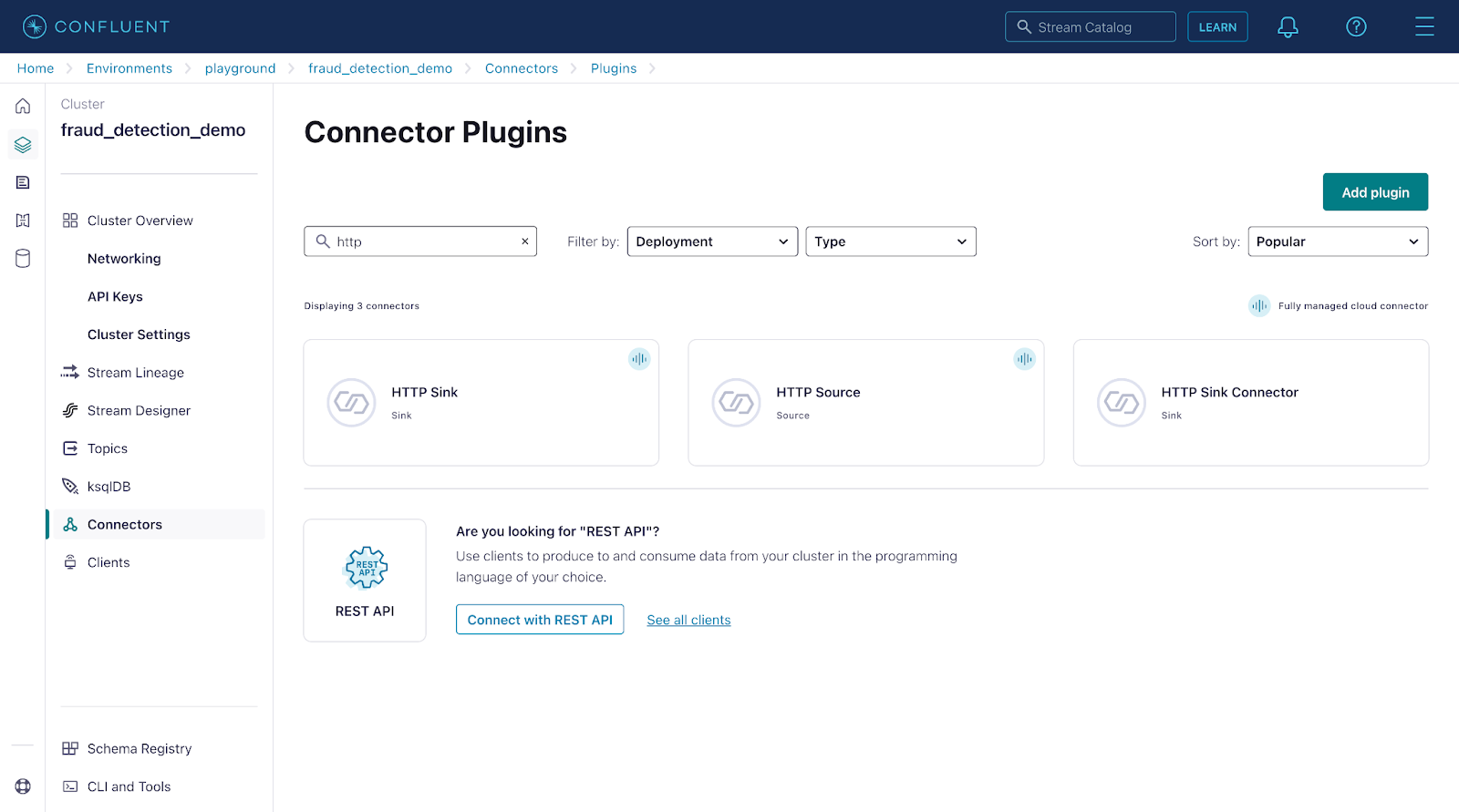This screenshot has height=812, width=1459.
Task: Click the Cluster Overview grid icon
Action: pos(70,221)
